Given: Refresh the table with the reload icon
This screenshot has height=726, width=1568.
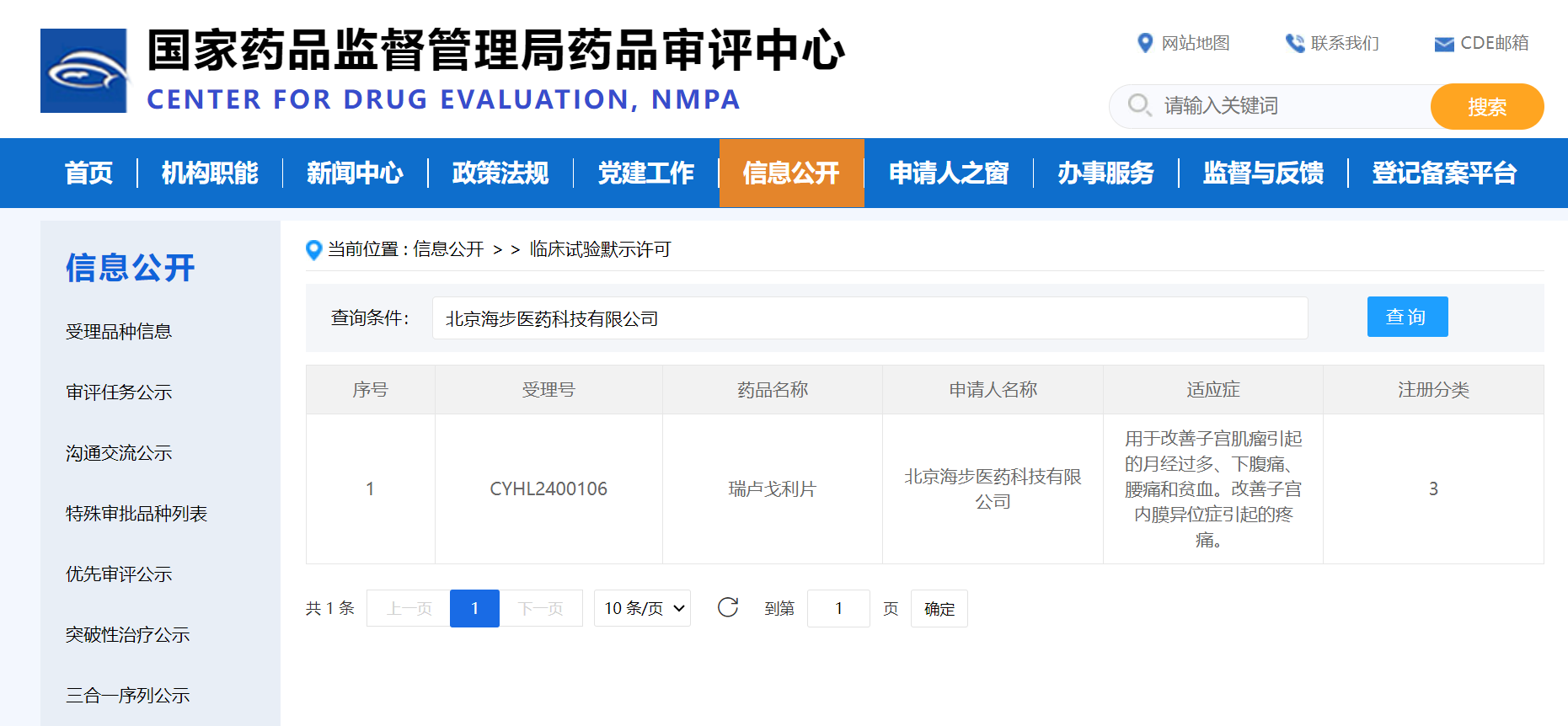Looking at the screenshot, I should tap(728, 607).
